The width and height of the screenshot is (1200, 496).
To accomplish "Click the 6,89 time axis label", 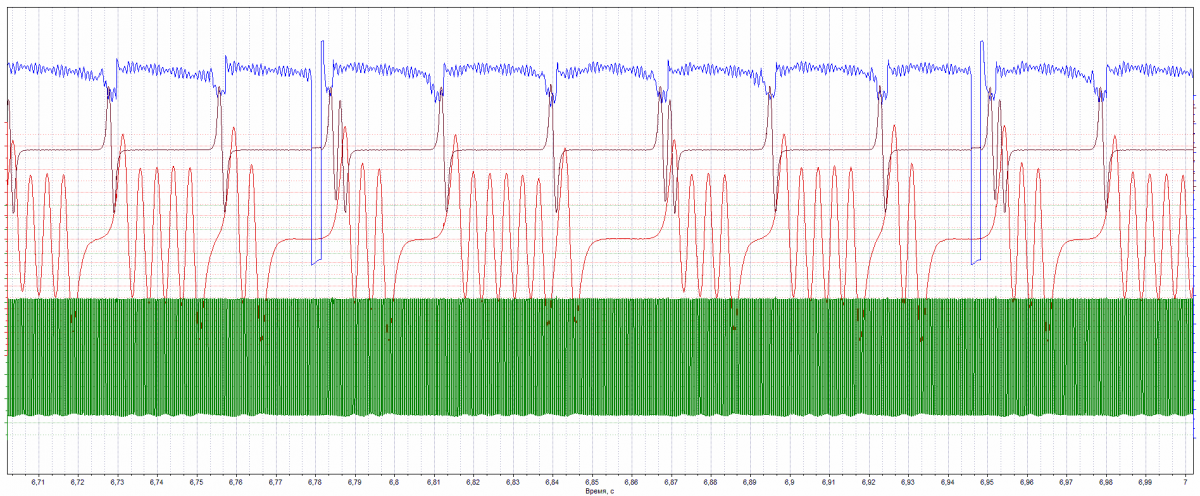I will click(750, 482).
